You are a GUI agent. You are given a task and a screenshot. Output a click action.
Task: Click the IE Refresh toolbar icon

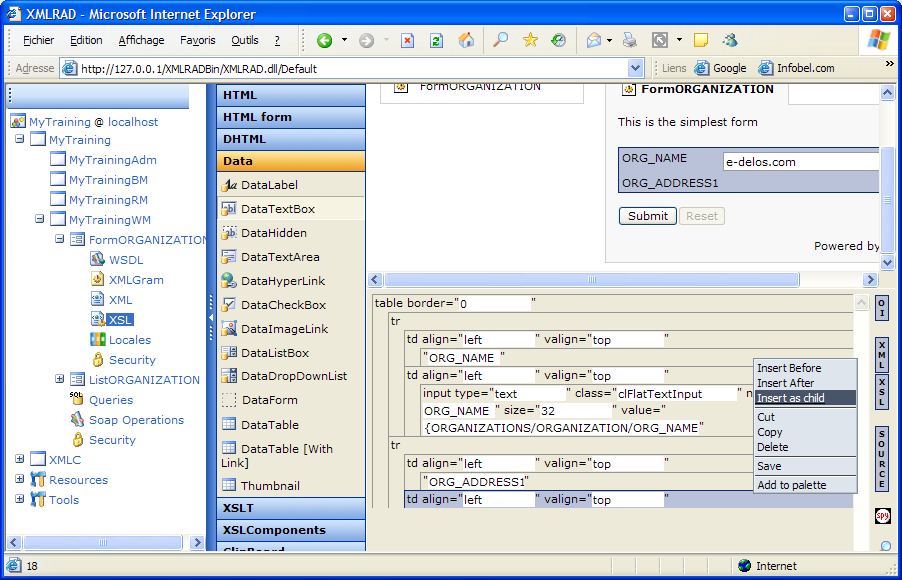(x=436, y=41)
